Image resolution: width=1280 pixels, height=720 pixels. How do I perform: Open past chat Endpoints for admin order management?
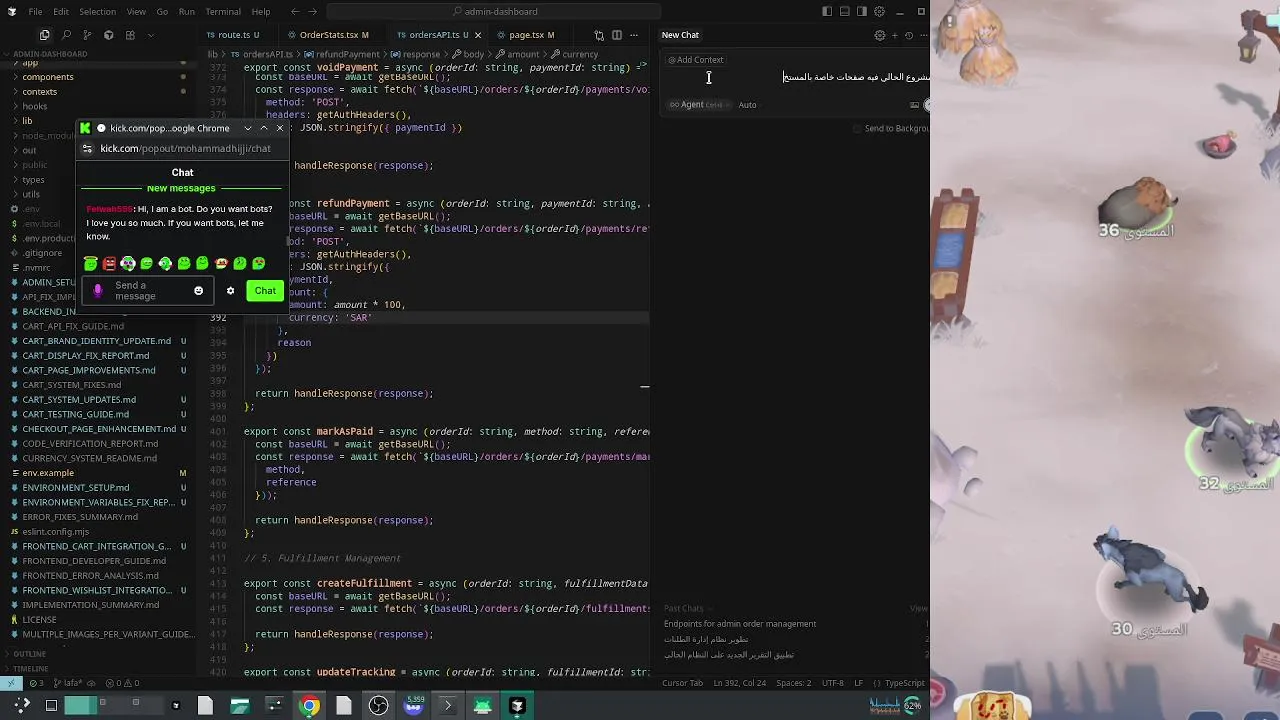(740, 624)
